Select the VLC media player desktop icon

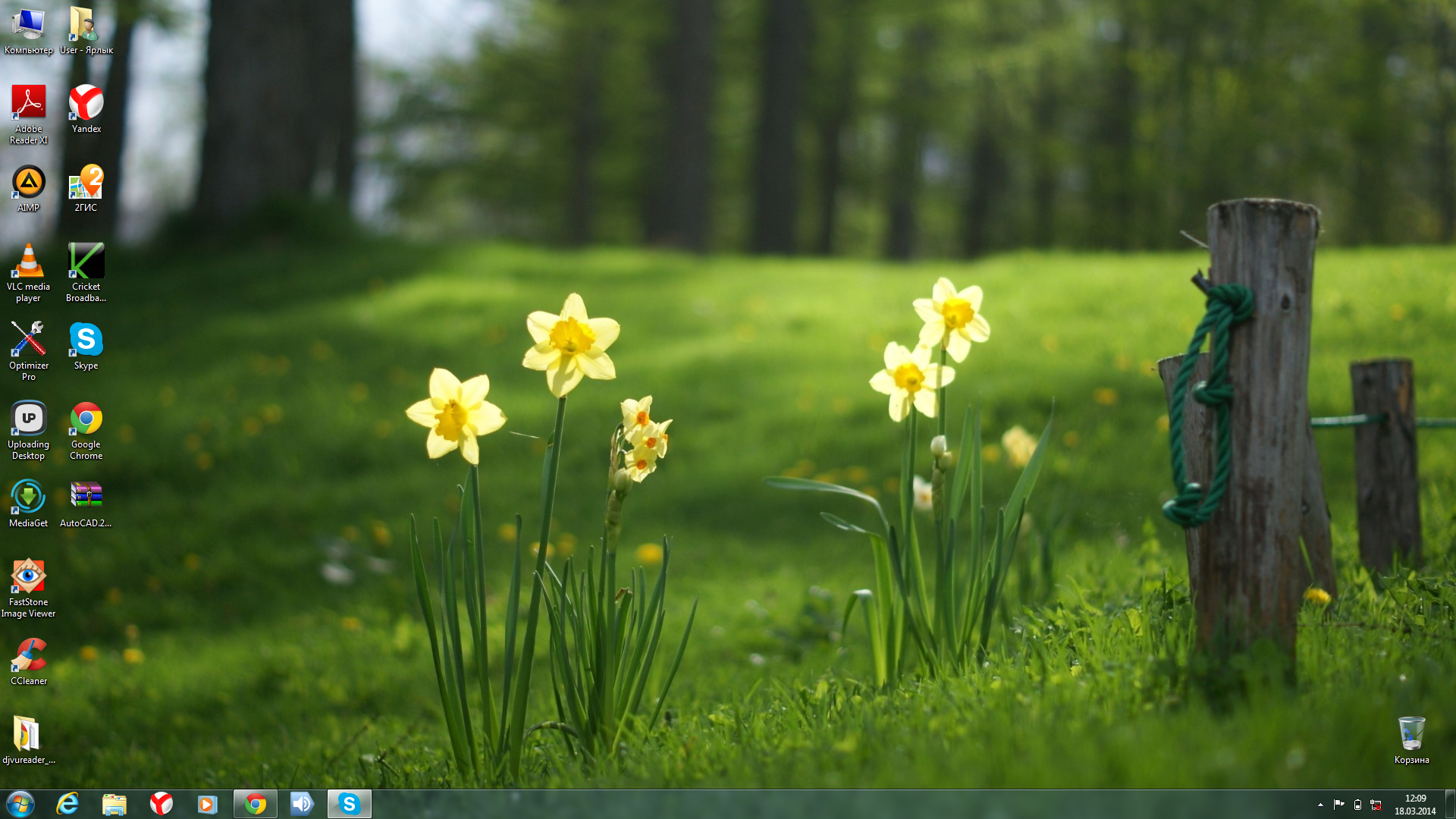[x=28, y=273]
